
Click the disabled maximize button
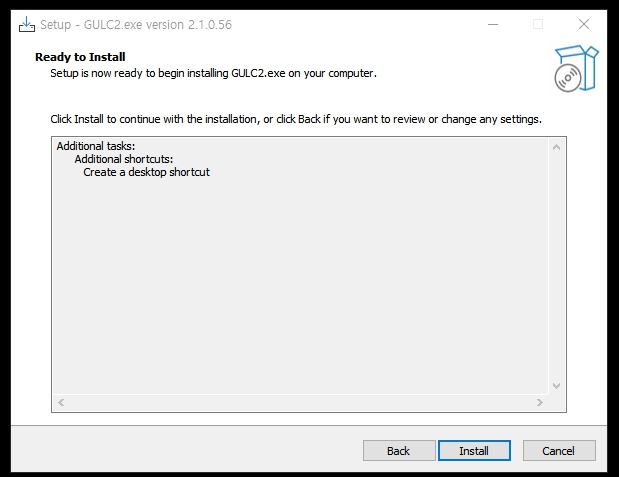point(538,24)
